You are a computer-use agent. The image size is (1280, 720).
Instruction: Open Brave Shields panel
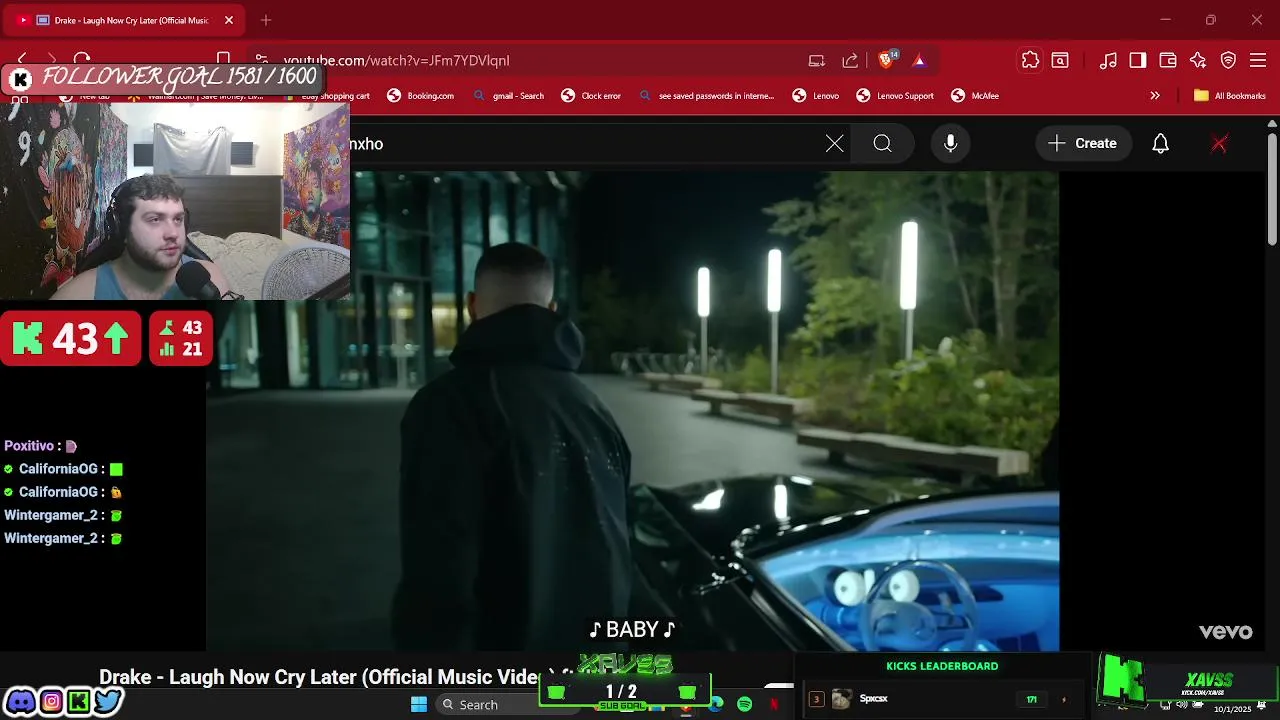(887, 60)
